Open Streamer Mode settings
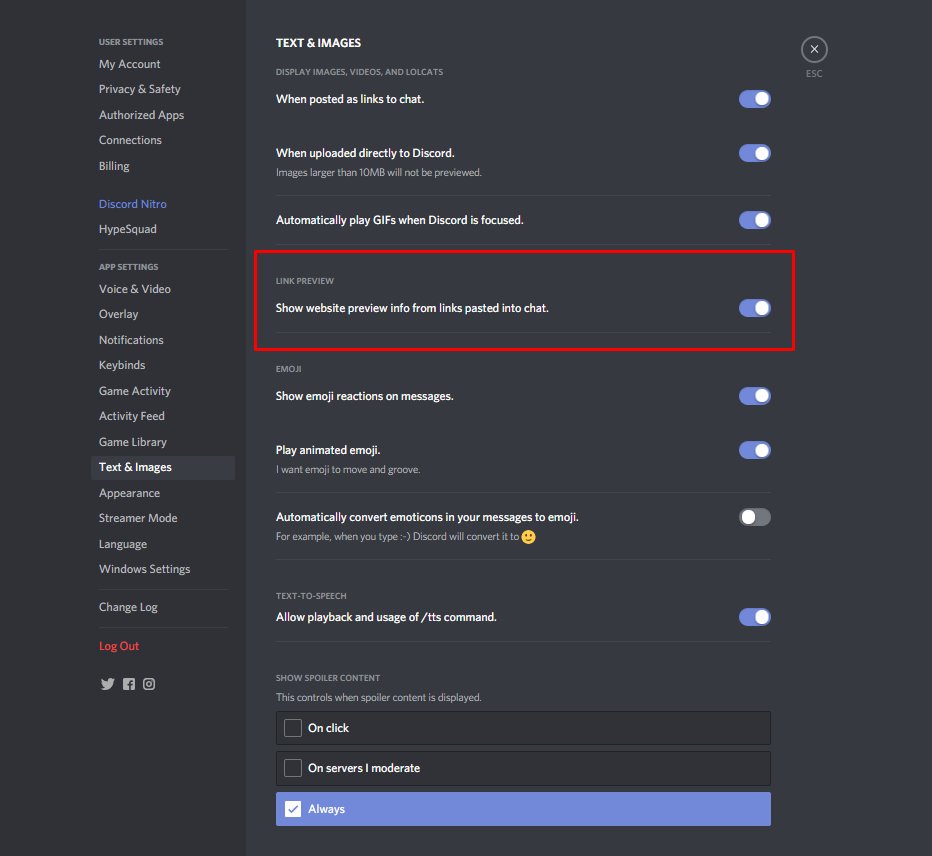This screenshot has width=932, height=856. [138, 518]
